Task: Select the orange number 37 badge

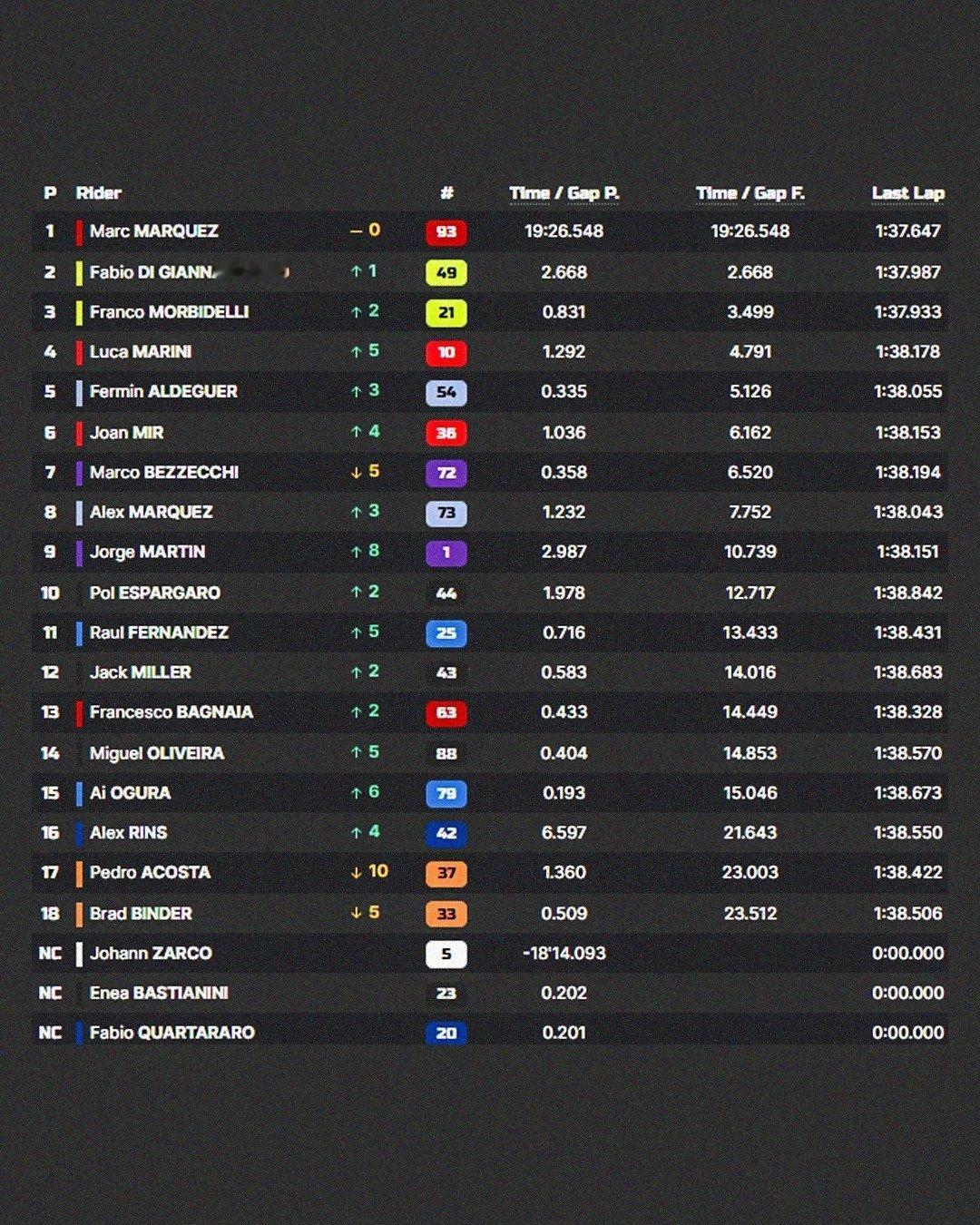Action: point(446,873)
